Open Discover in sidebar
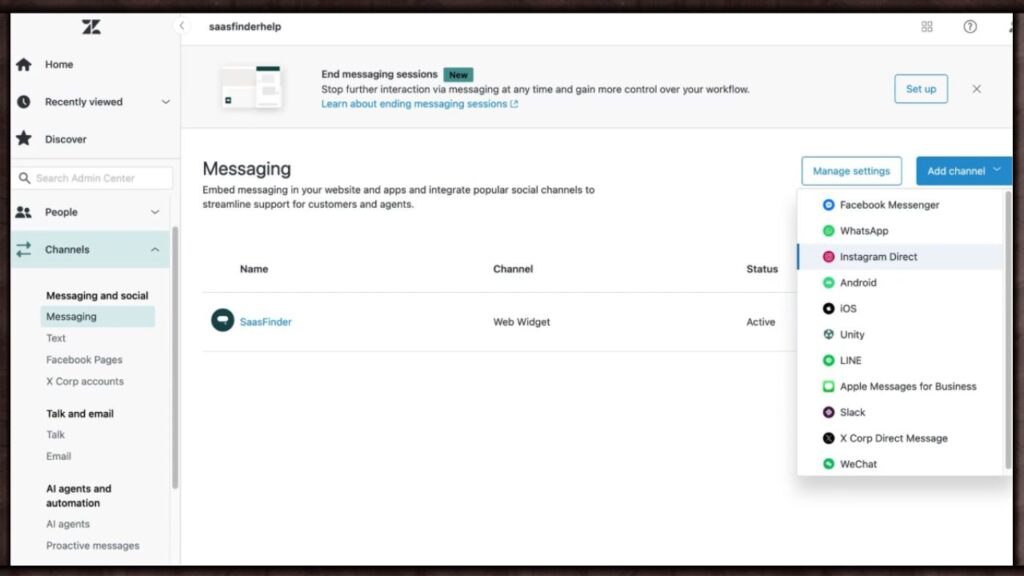Viewport: 1024px width, 576px height. coord(65,139)
